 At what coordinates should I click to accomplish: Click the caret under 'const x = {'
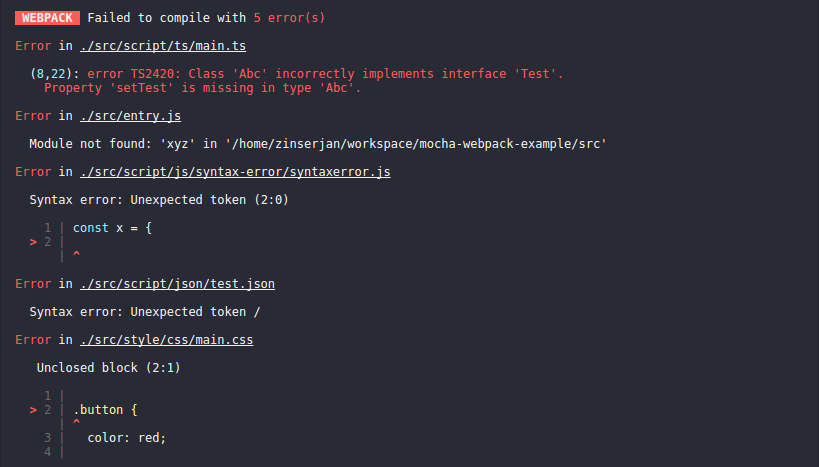pyautogui.click(x=77, y=253)
